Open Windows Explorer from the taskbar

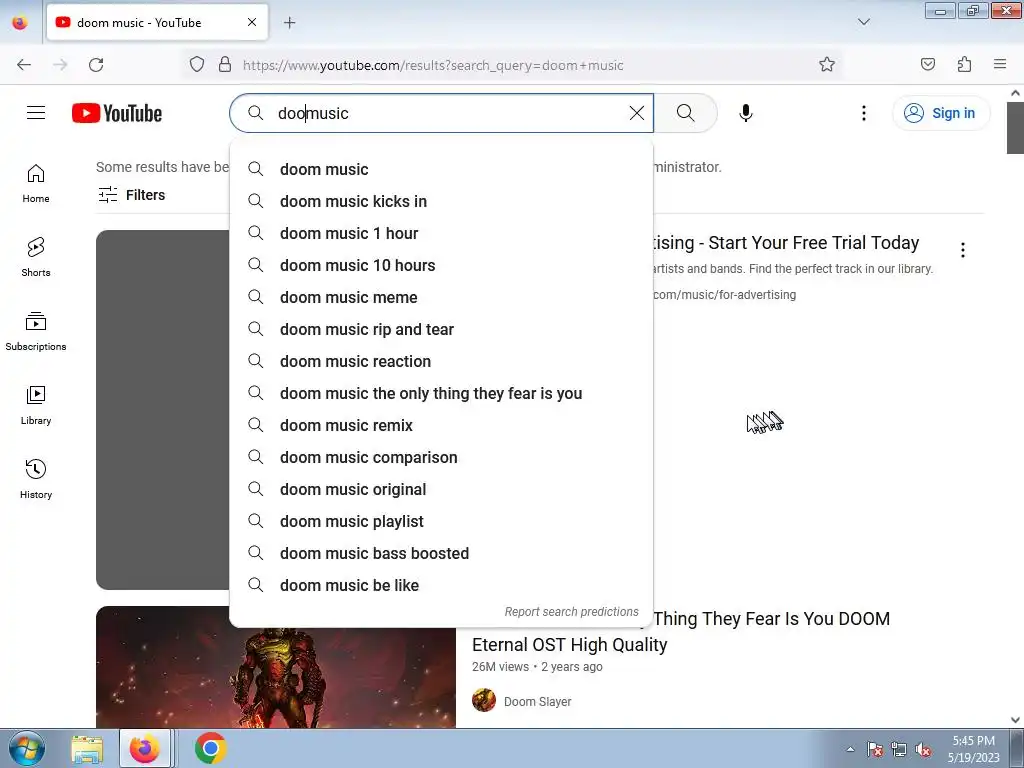click(87, 749)
